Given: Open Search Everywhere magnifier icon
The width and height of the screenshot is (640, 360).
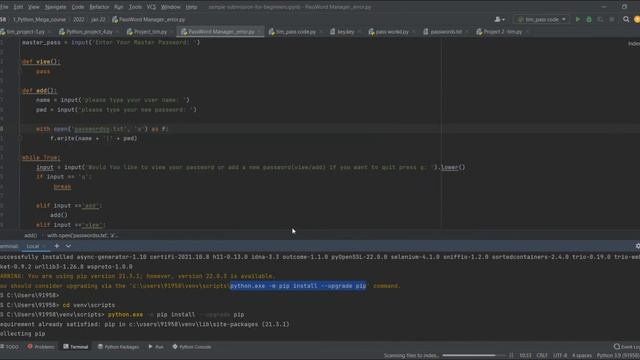Looking at the screenshot, I should tap(626, 19).
